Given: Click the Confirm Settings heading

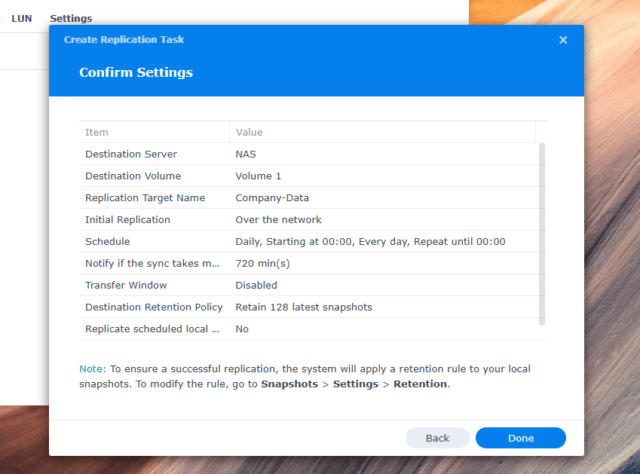Looking at the screenshot, I should (136, 73).
